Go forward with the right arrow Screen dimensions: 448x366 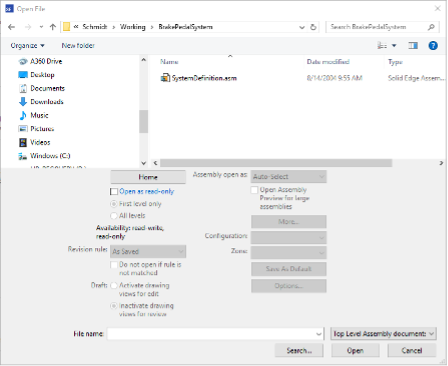pos(28,27)
